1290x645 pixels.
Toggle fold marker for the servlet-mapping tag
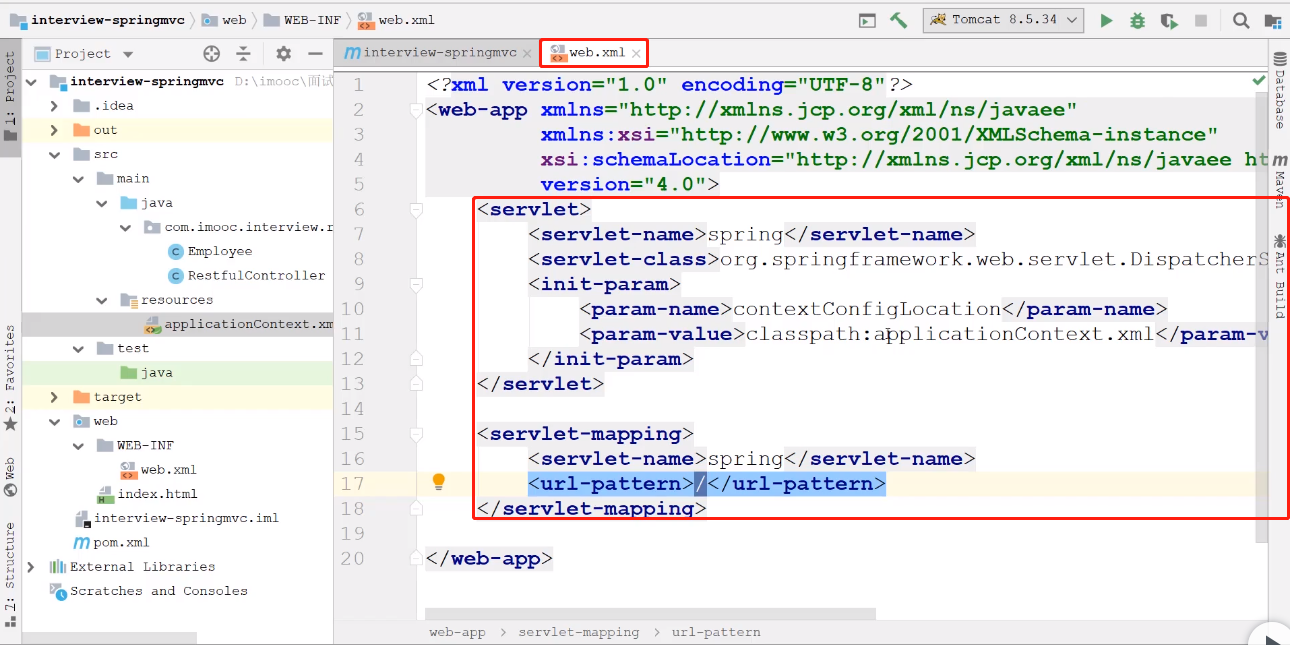(x=417, y=434)
